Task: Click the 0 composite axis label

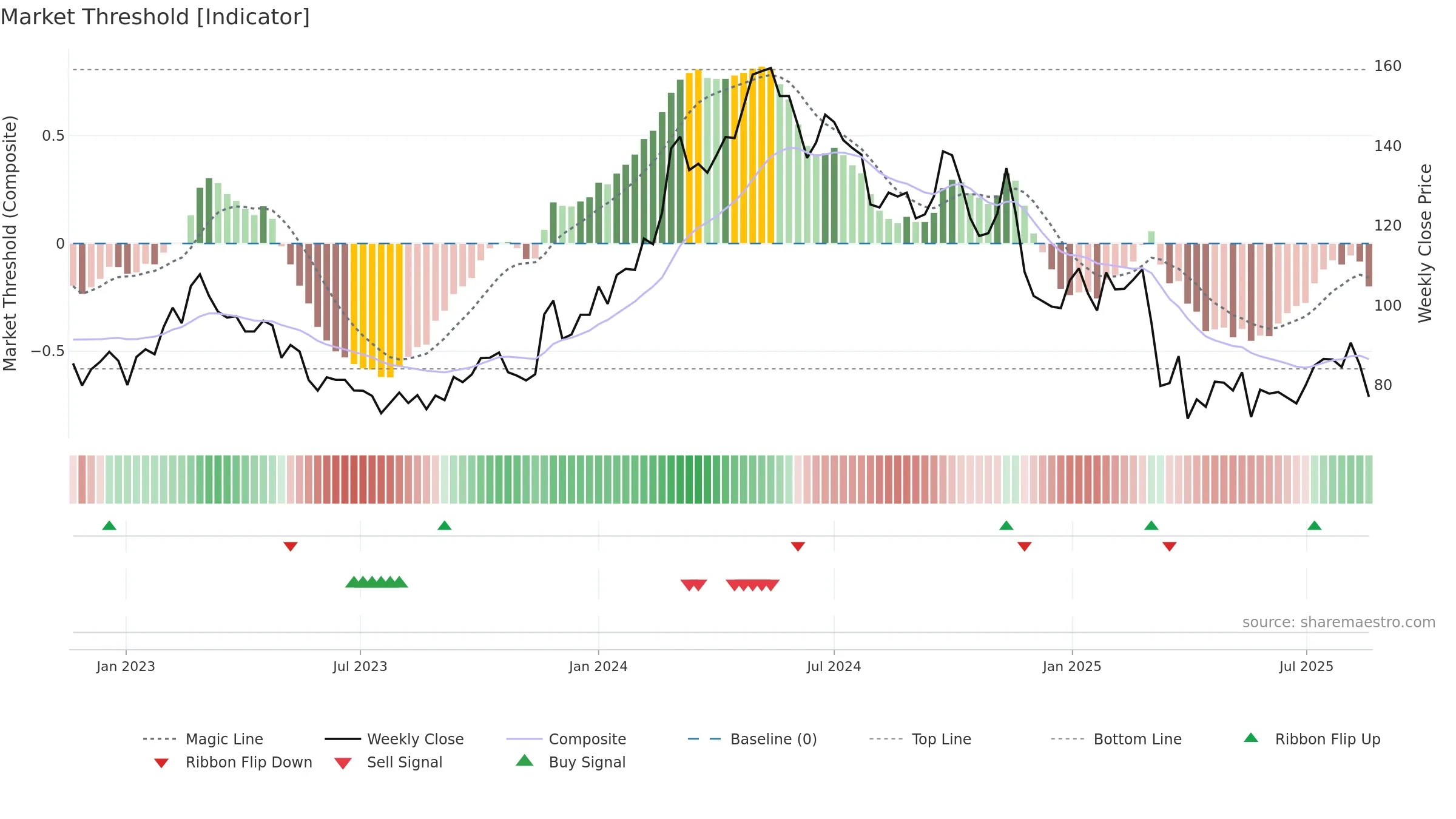Action: (60, 244)
